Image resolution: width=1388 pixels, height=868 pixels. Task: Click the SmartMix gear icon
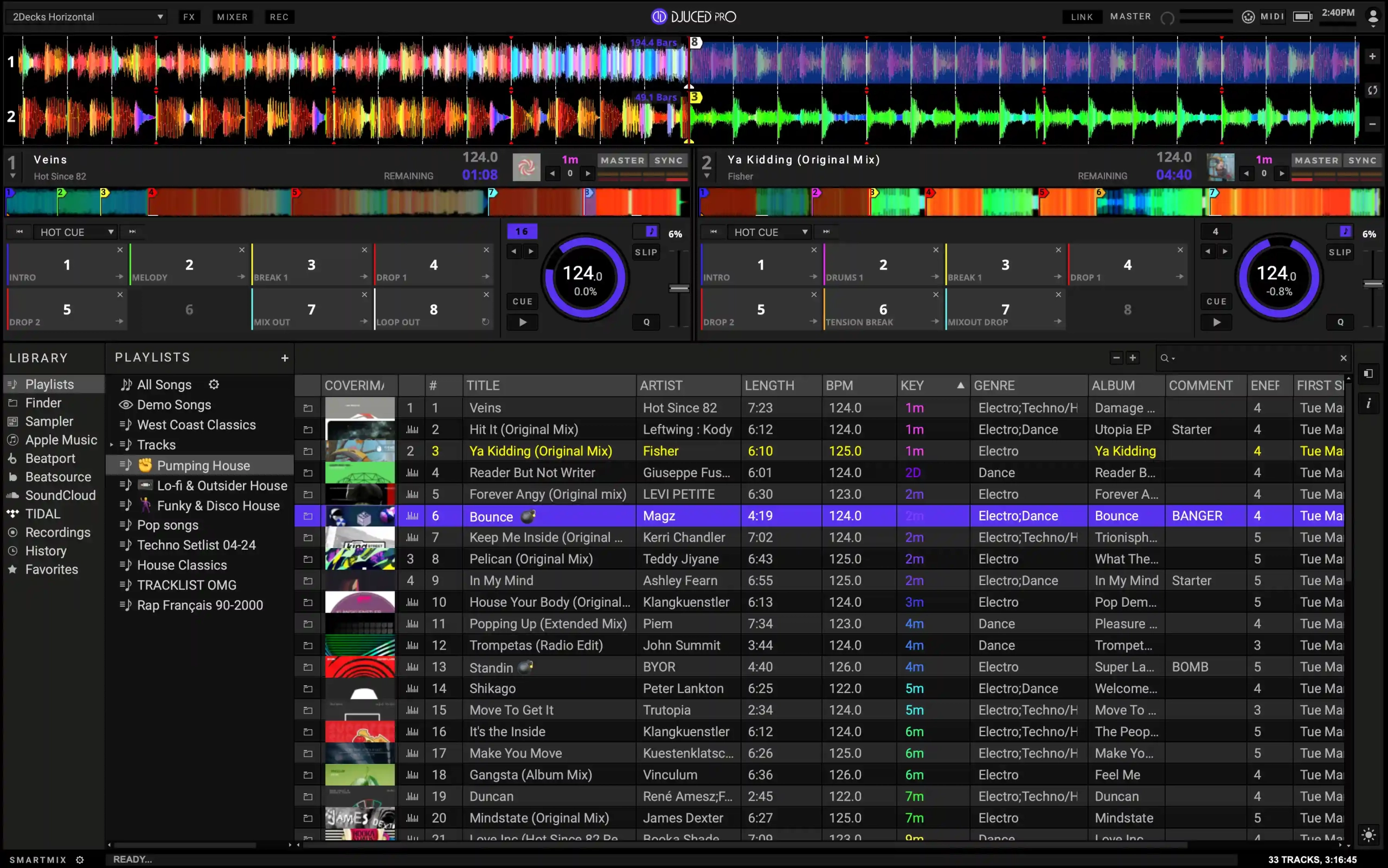click(80, 859)
